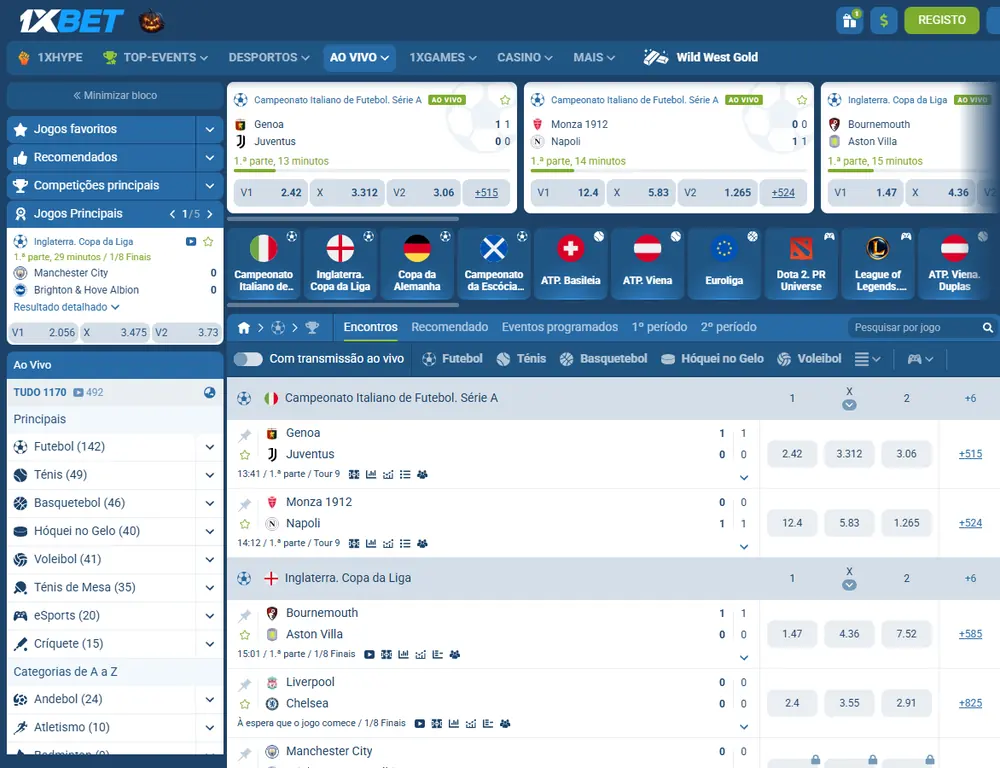
Task: Expand Jogos favoritos section
Action: coord(209,129)
